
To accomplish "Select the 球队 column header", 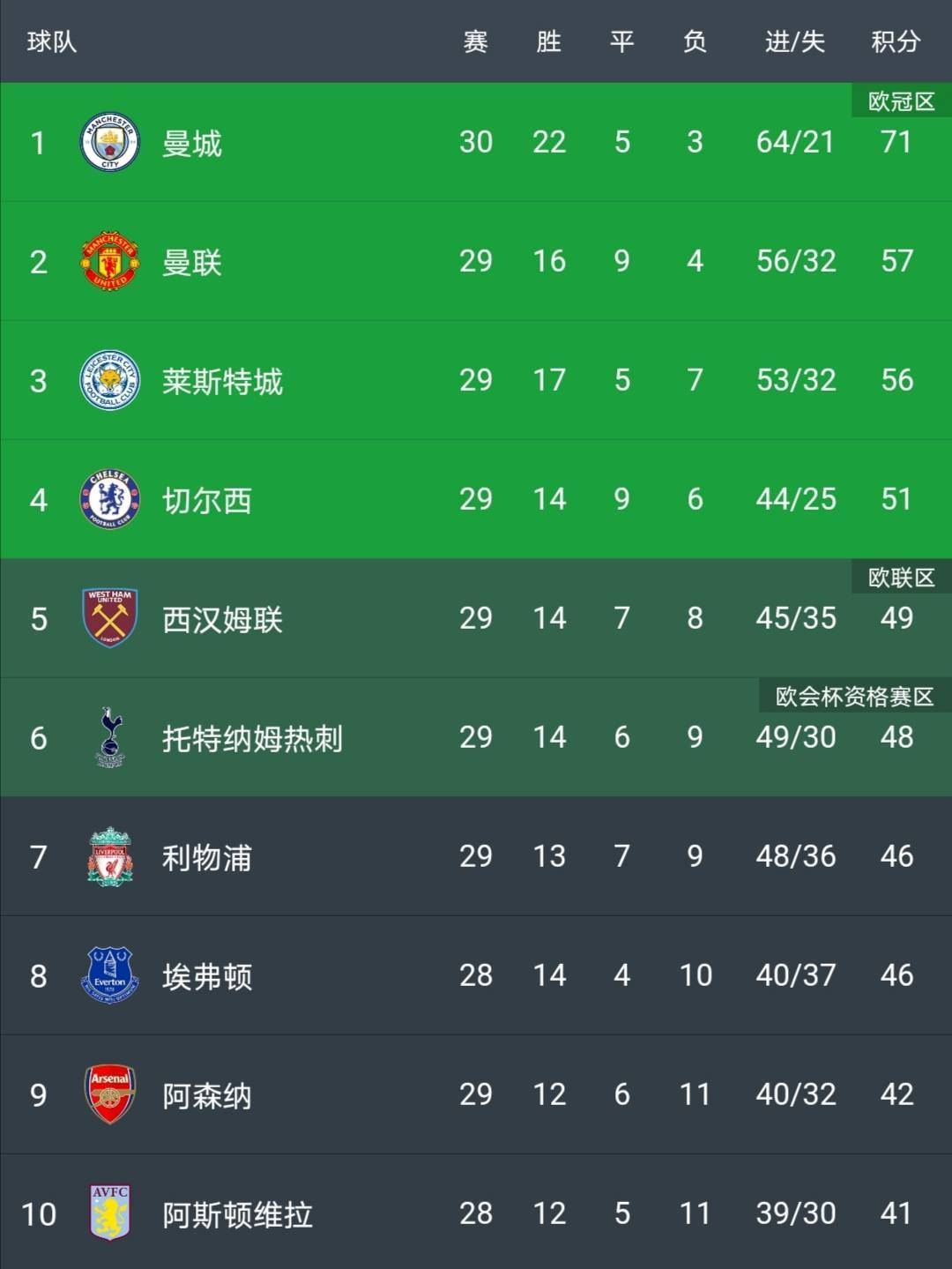I will [52, 41].
